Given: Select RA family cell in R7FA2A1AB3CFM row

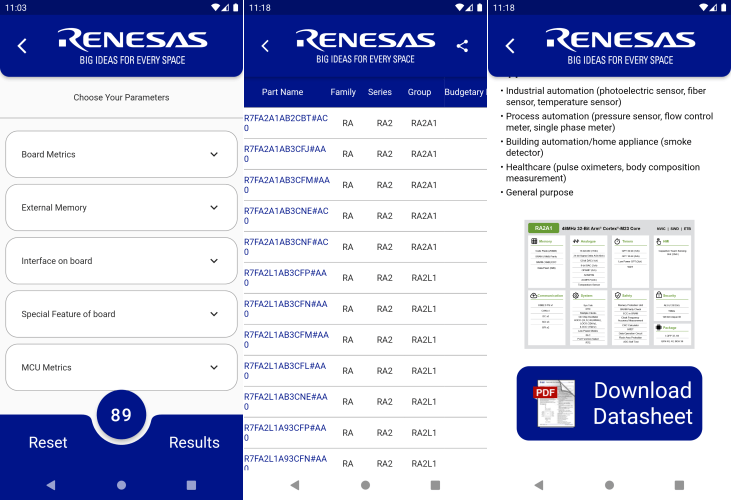Looking at the screenshot, I should [x=348, y=185].
